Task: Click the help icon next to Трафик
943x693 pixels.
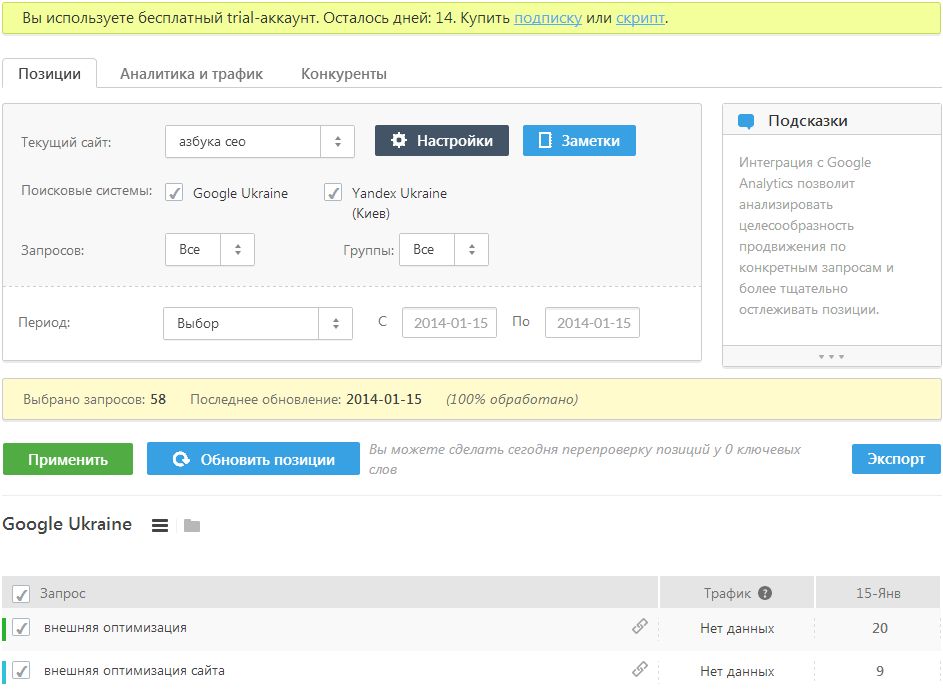Action: [x=765, y=593]
